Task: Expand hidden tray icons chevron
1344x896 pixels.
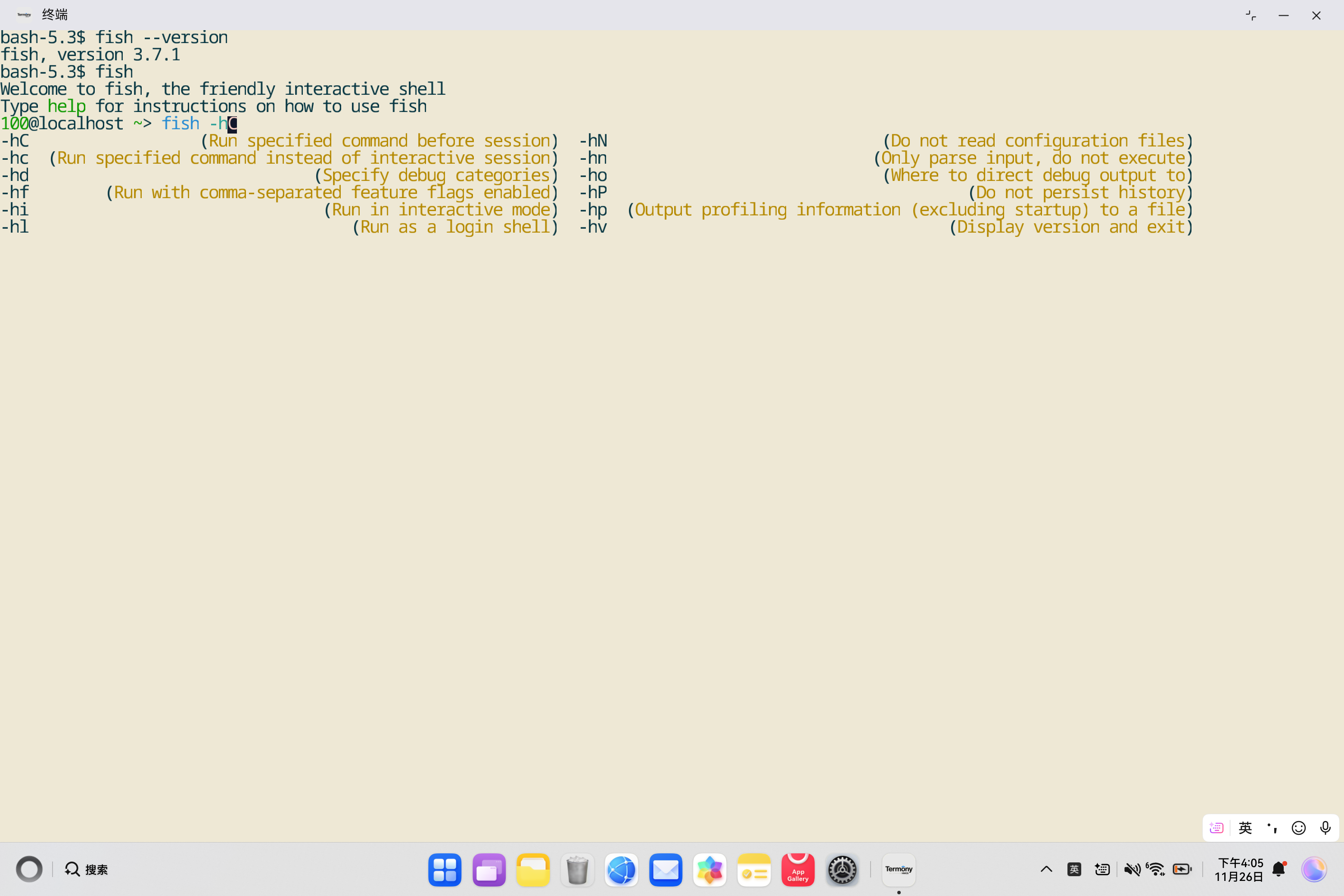Action: 1046,869
